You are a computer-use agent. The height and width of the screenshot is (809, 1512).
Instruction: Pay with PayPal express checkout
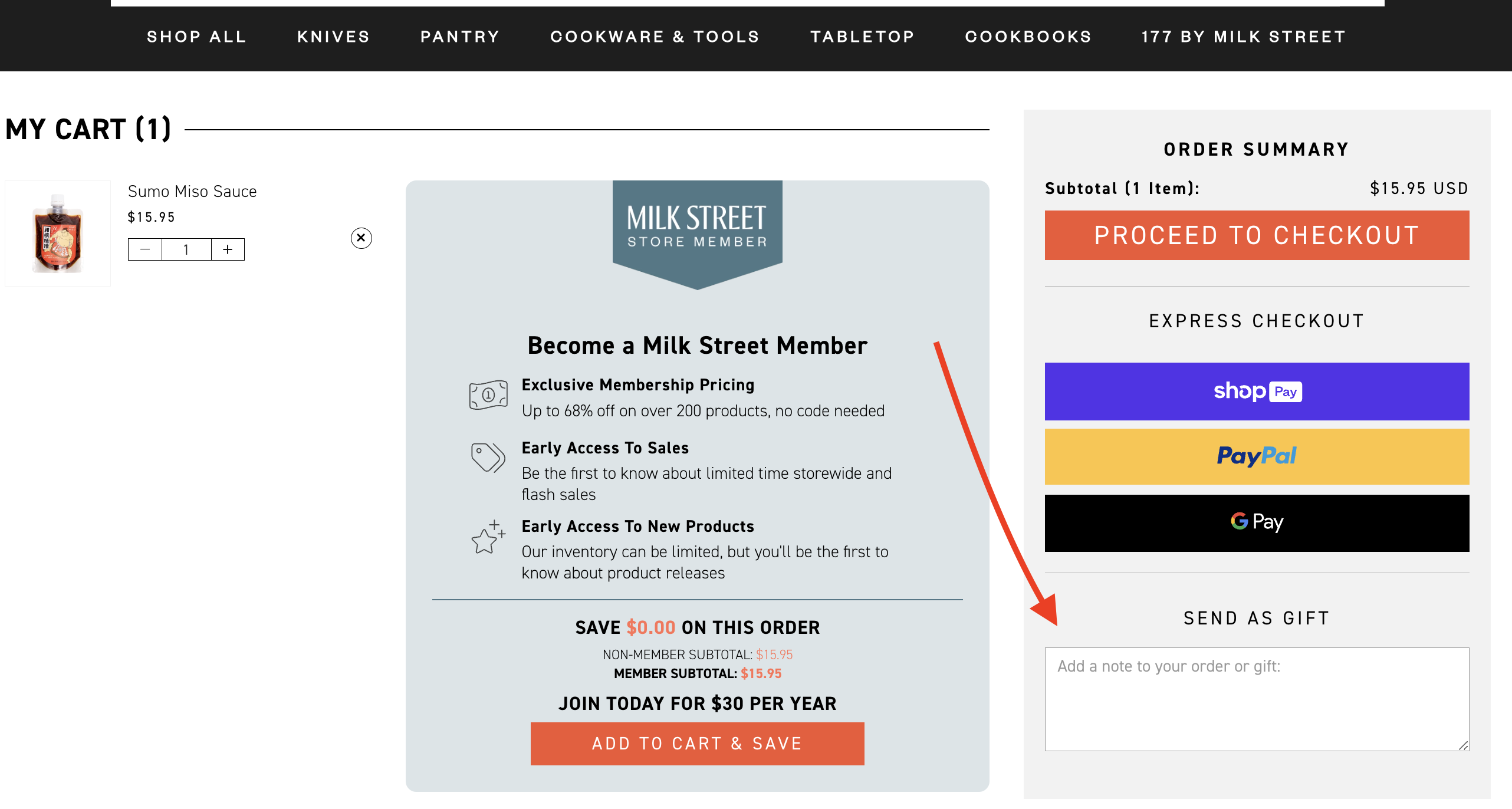coord(1257,456)
